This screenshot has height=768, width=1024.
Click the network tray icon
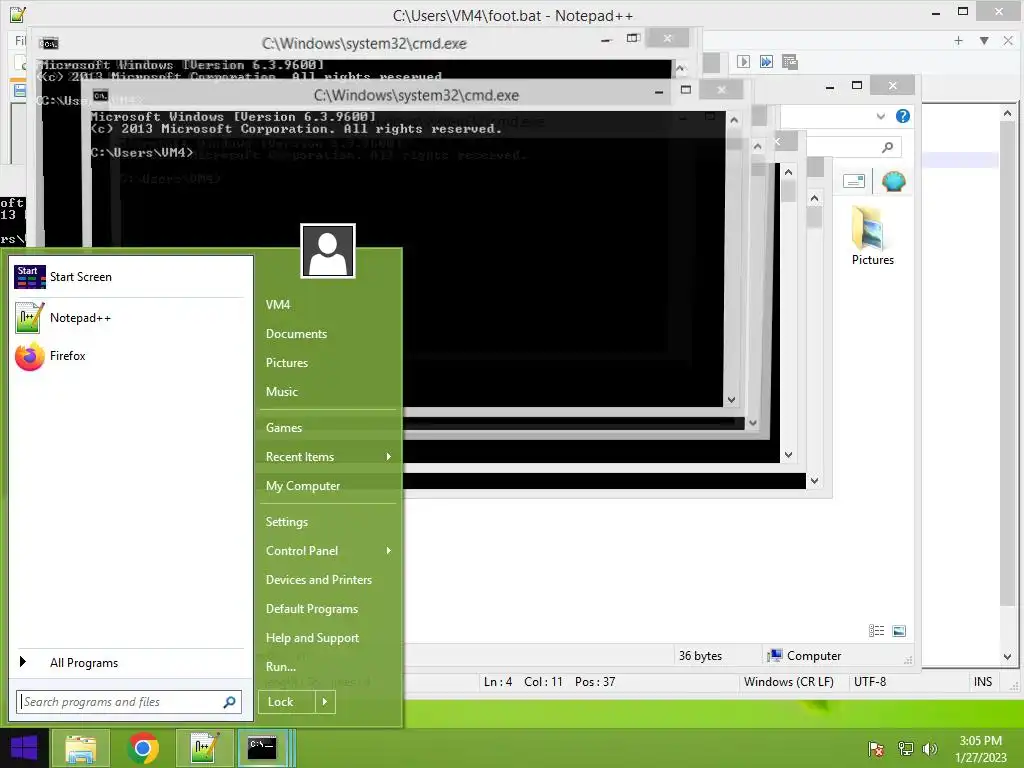point(905,749)
